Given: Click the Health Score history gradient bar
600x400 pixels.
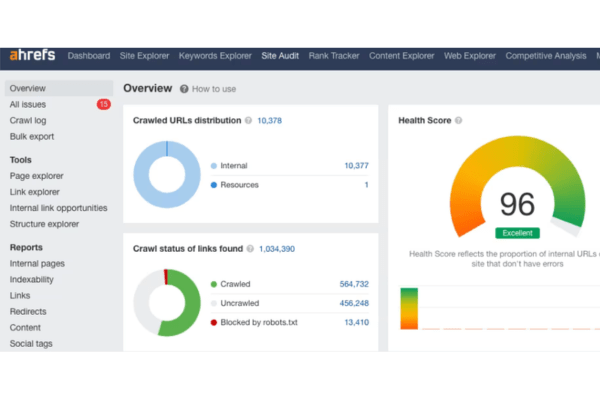Looking at the screenshot, I should [409, 309].
